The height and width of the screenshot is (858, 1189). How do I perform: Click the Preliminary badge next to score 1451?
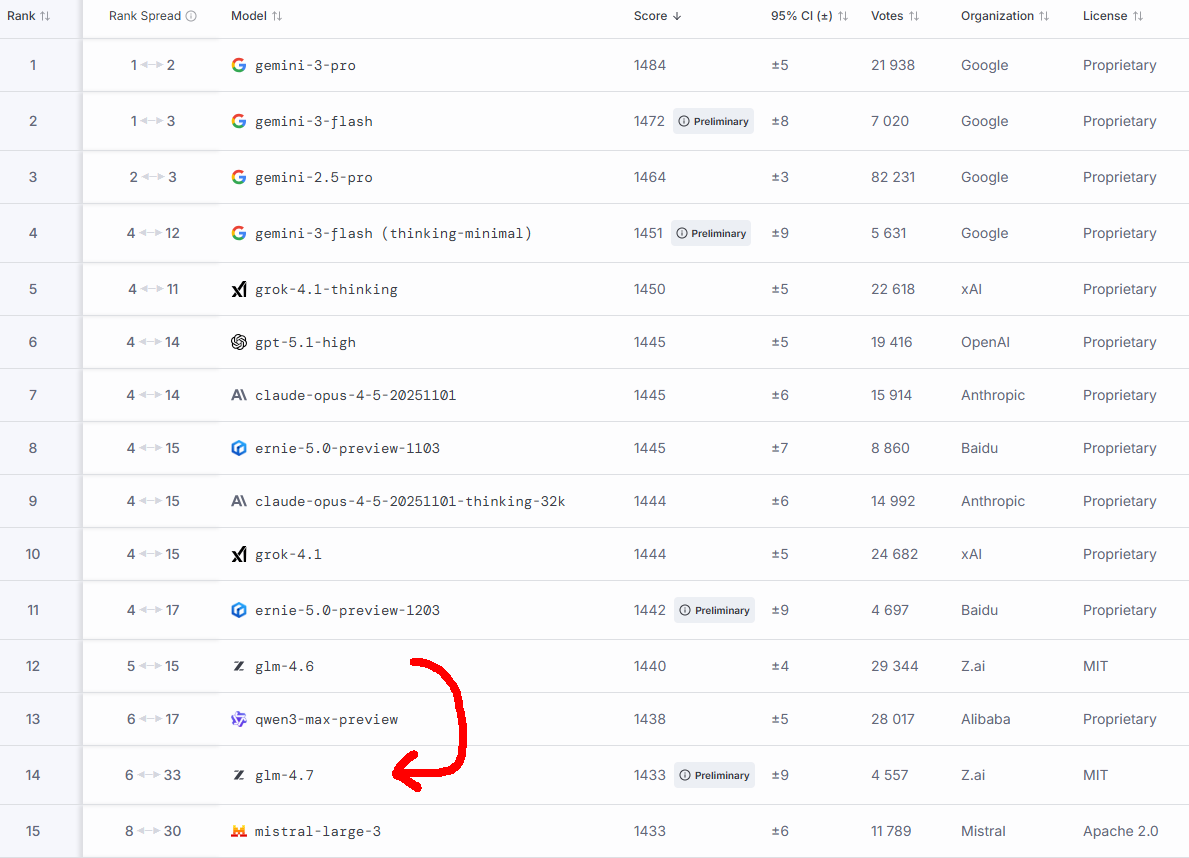[x=711, y=233]
